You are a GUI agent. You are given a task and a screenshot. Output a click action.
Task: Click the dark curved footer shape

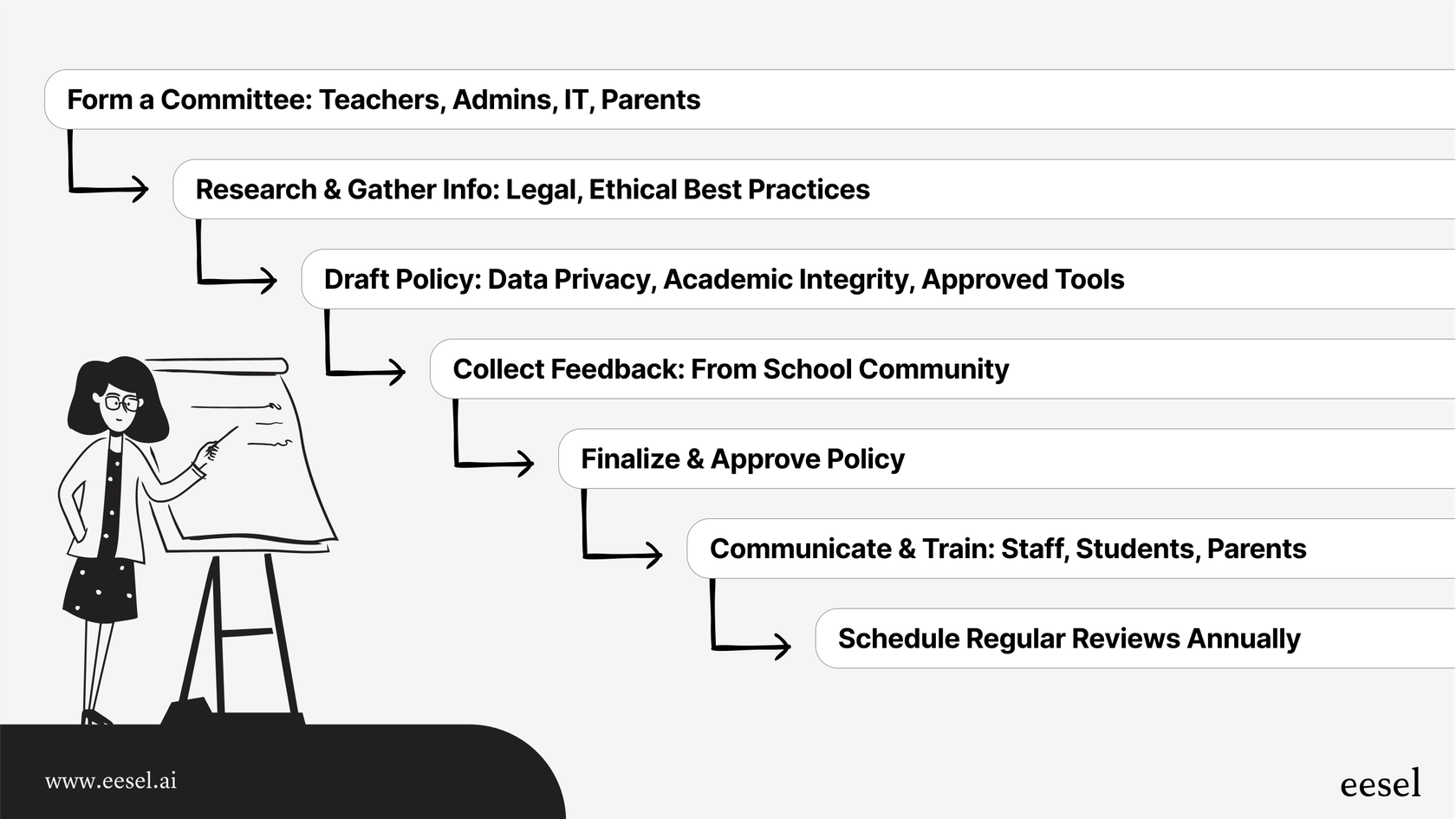tap(347, 776)
